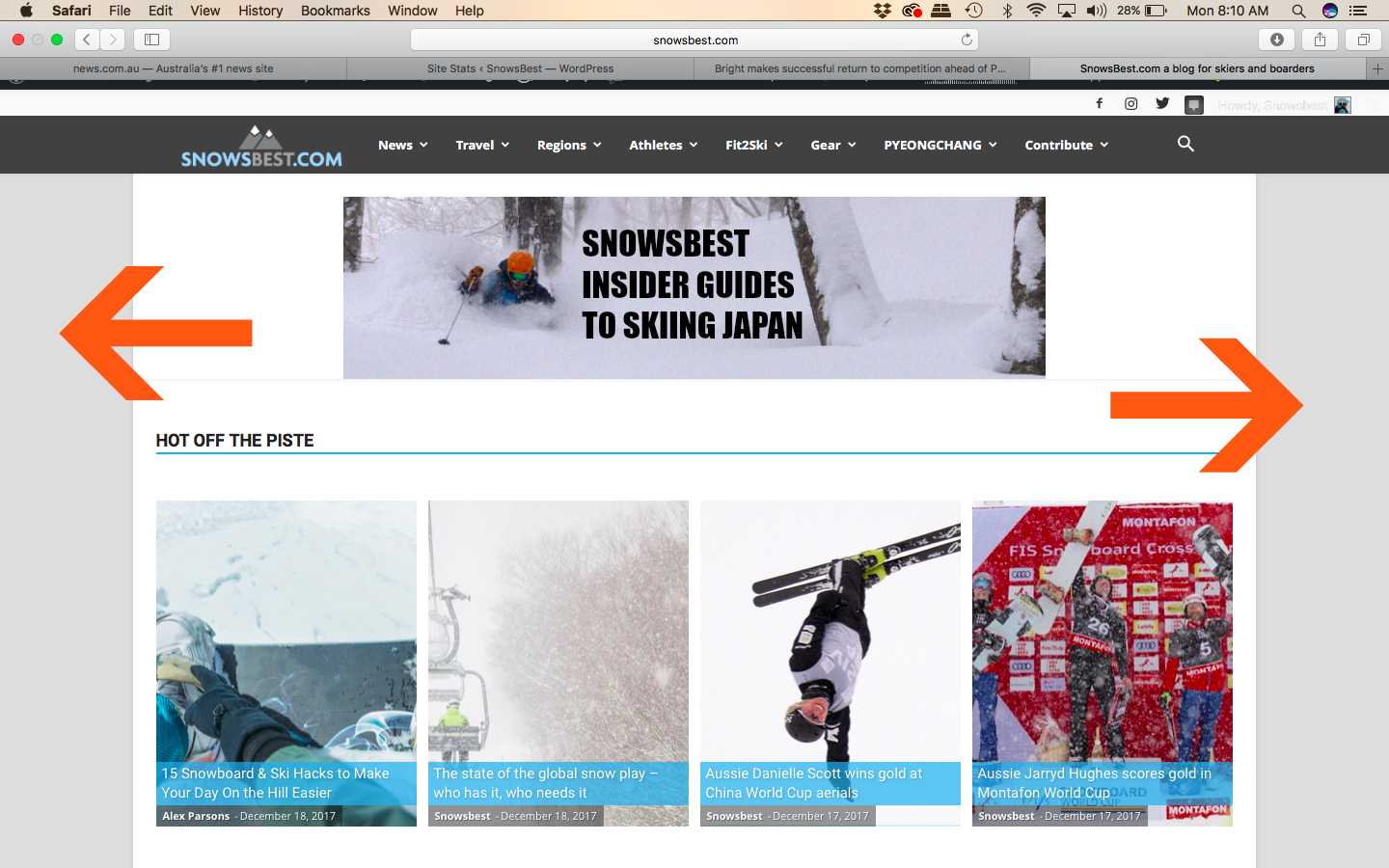Viewport: 1389px width, 868px height.
Task: Open the volume control icon
Action: point(1097,11)
